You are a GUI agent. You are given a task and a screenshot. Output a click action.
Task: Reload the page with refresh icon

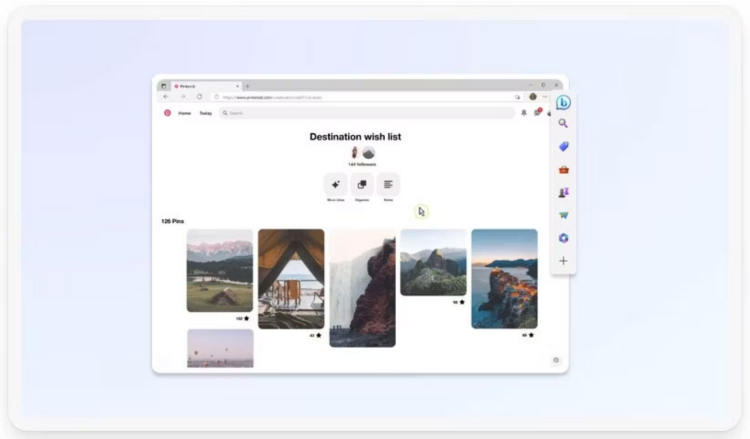199,97
